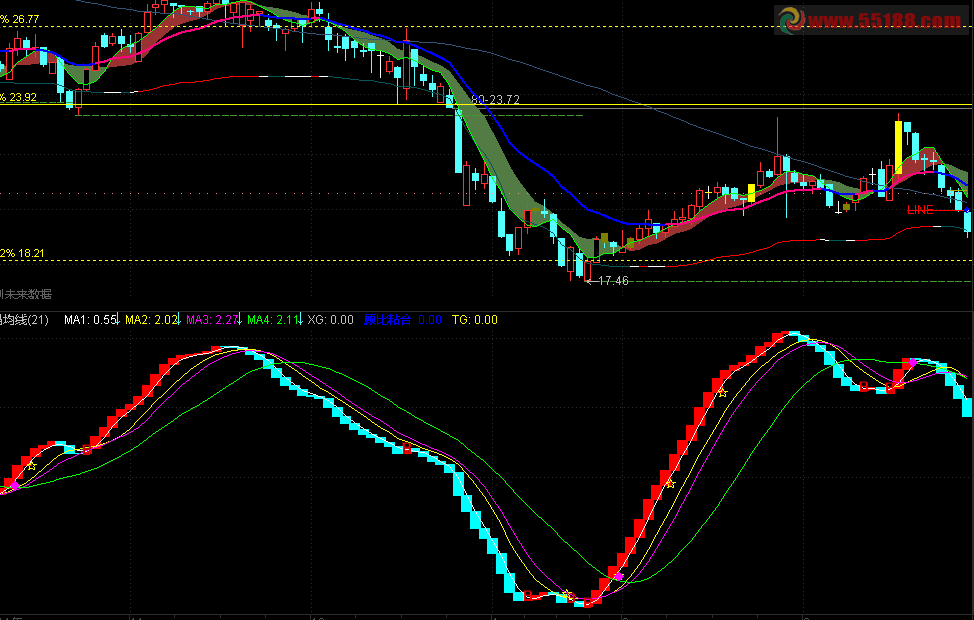Click the 23.72 price level label

coord(502,99)
